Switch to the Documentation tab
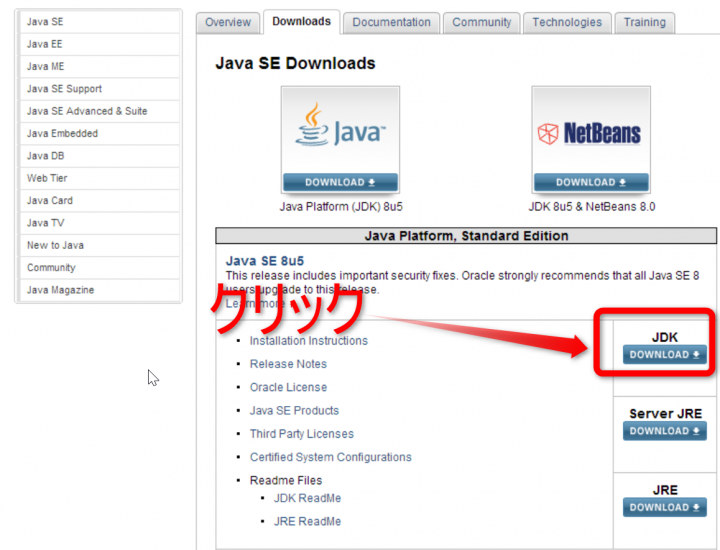Image resolution: width=720 pixels, height=550 pixels. point(392,22)
